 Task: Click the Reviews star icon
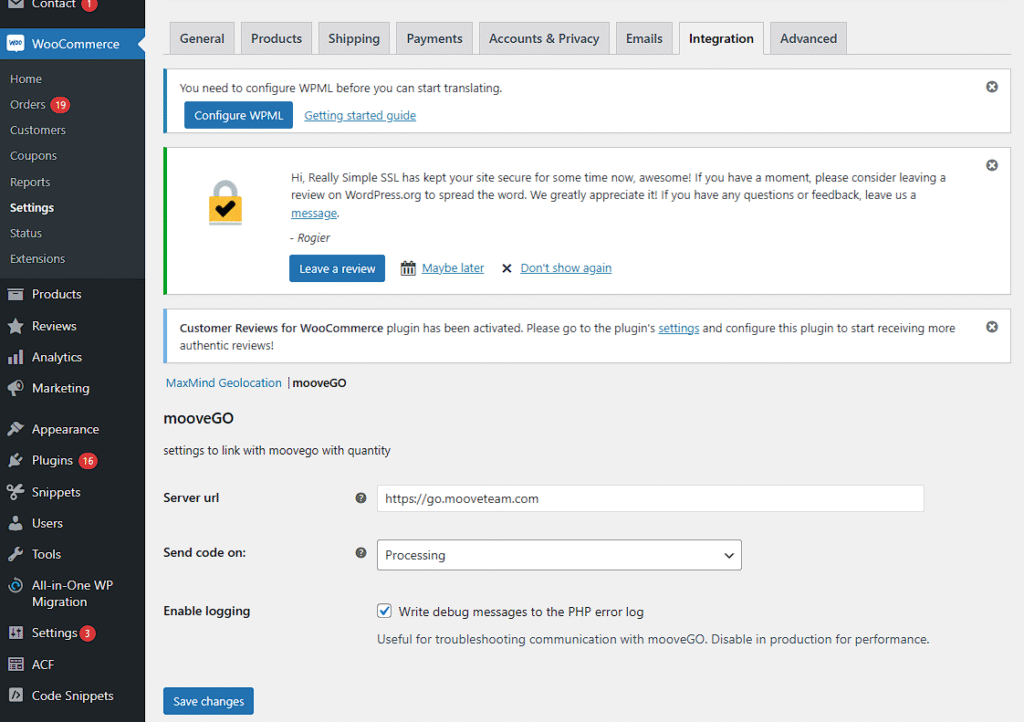point(16,326)
